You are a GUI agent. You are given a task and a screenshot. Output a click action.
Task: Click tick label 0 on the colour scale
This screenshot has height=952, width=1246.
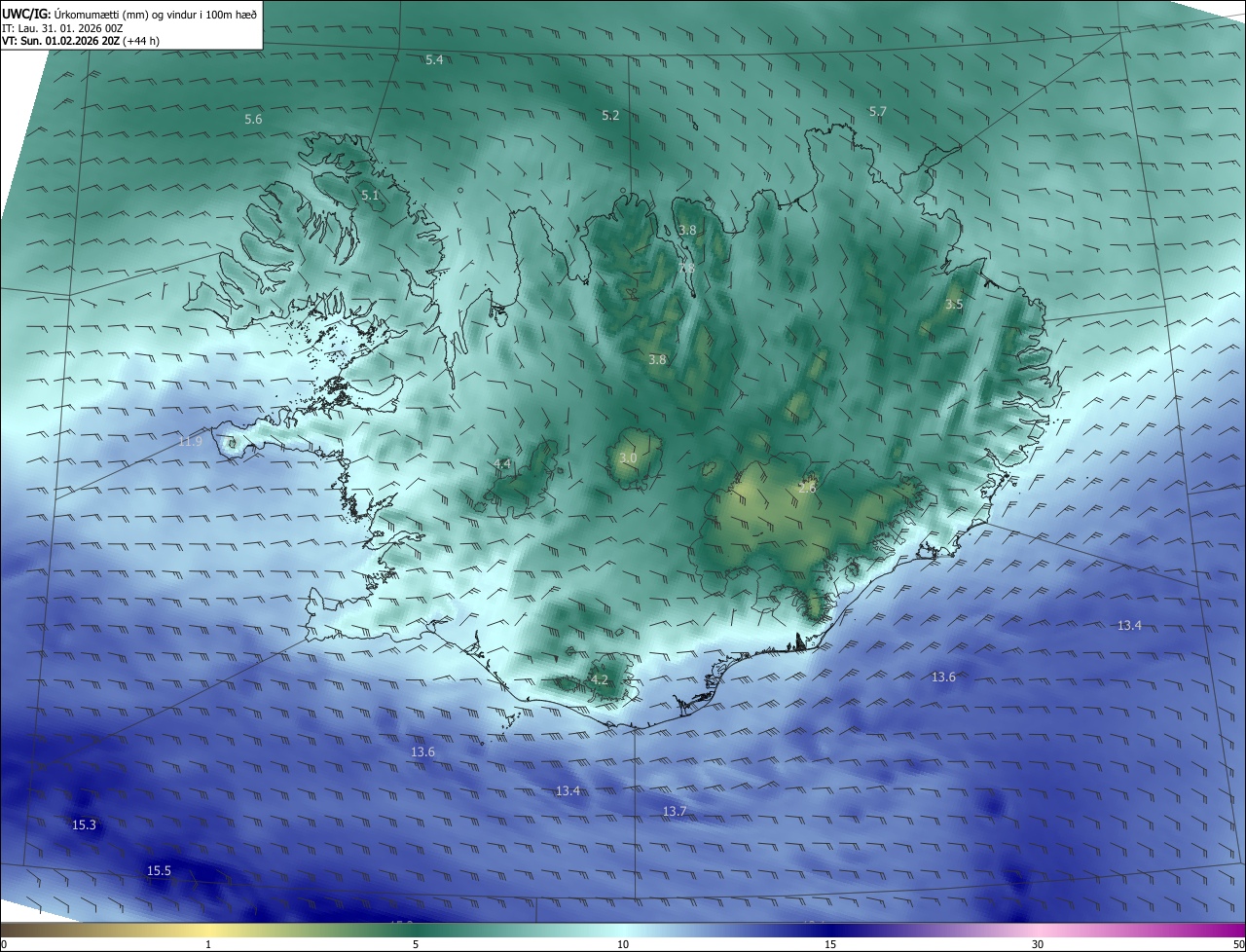(4, 944)
